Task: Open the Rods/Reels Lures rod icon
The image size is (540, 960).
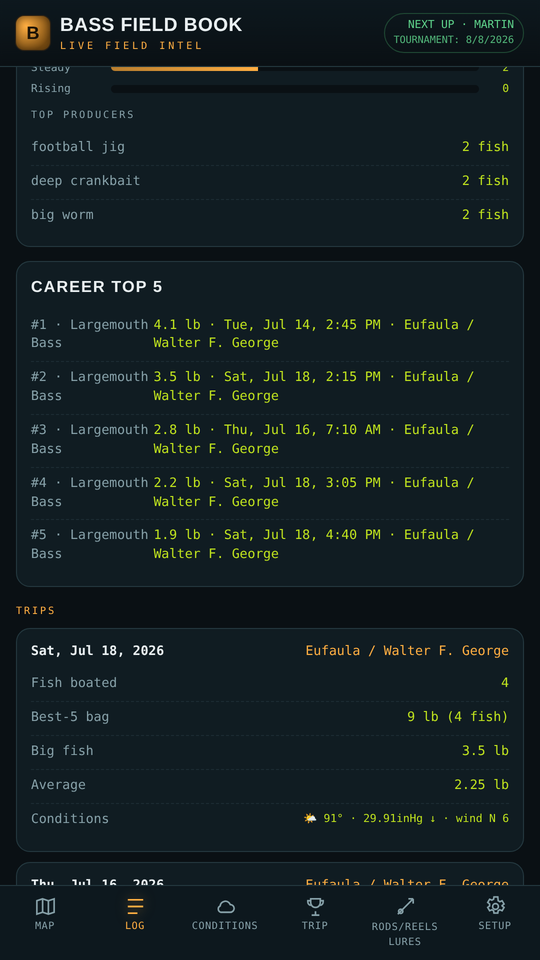Action: coord(405,906)
